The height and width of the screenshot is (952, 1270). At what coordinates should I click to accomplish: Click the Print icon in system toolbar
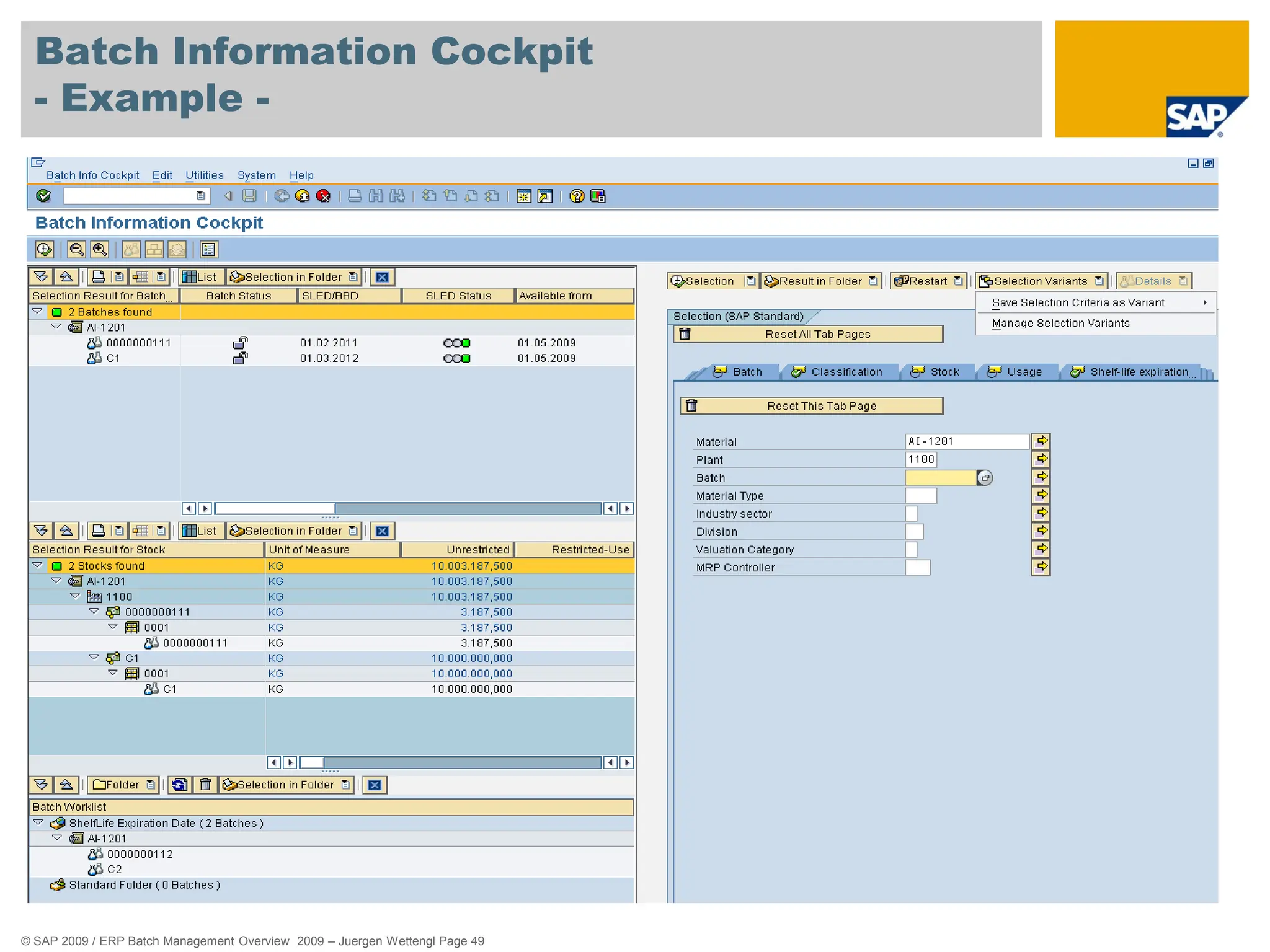coord(355,196)
